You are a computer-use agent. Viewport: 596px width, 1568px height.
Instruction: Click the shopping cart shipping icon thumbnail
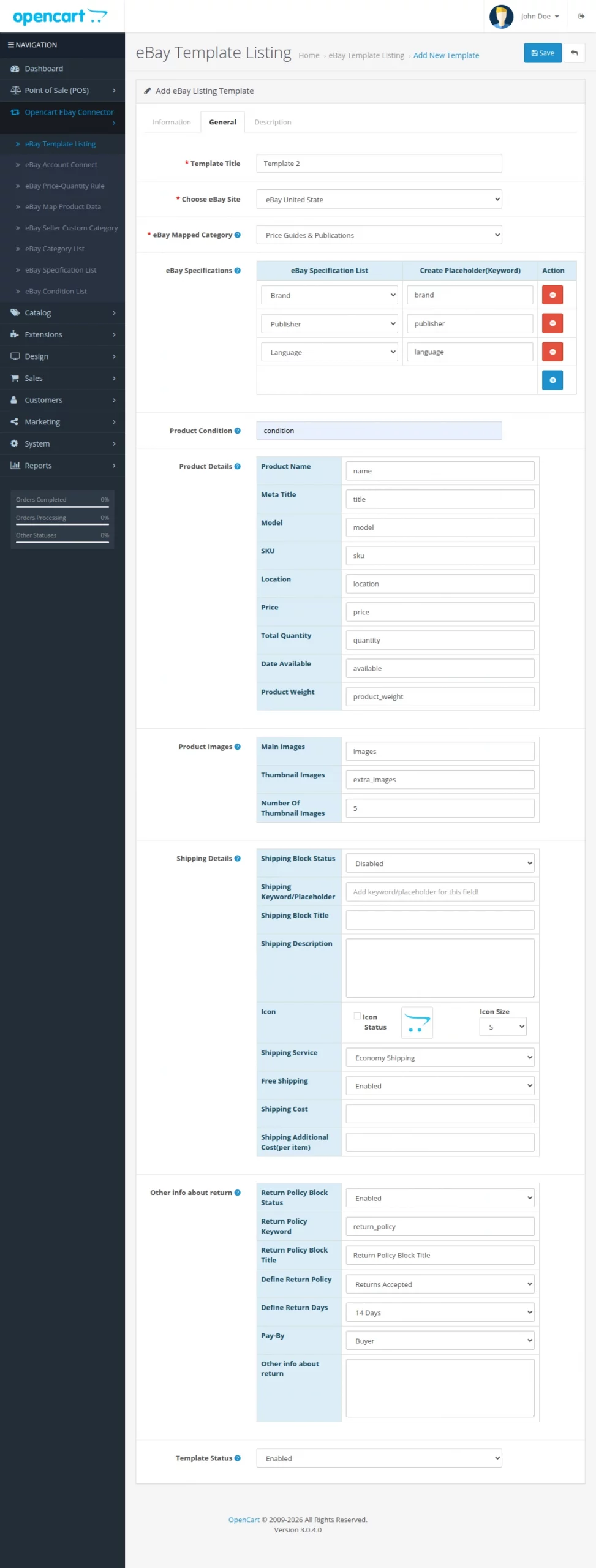point(417,1023)
